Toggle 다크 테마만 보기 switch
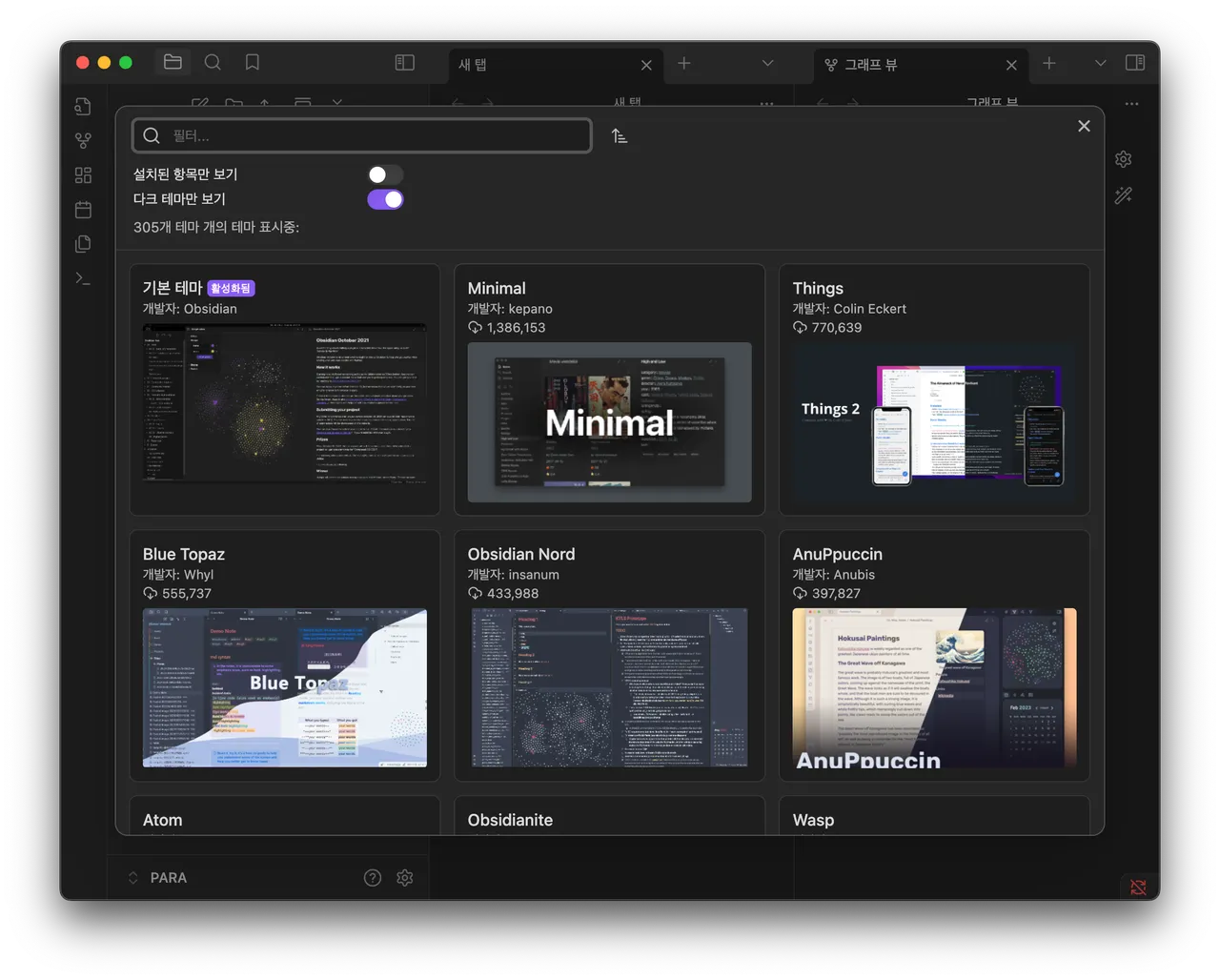This screenshot has width=1220, height=980. 385,199
